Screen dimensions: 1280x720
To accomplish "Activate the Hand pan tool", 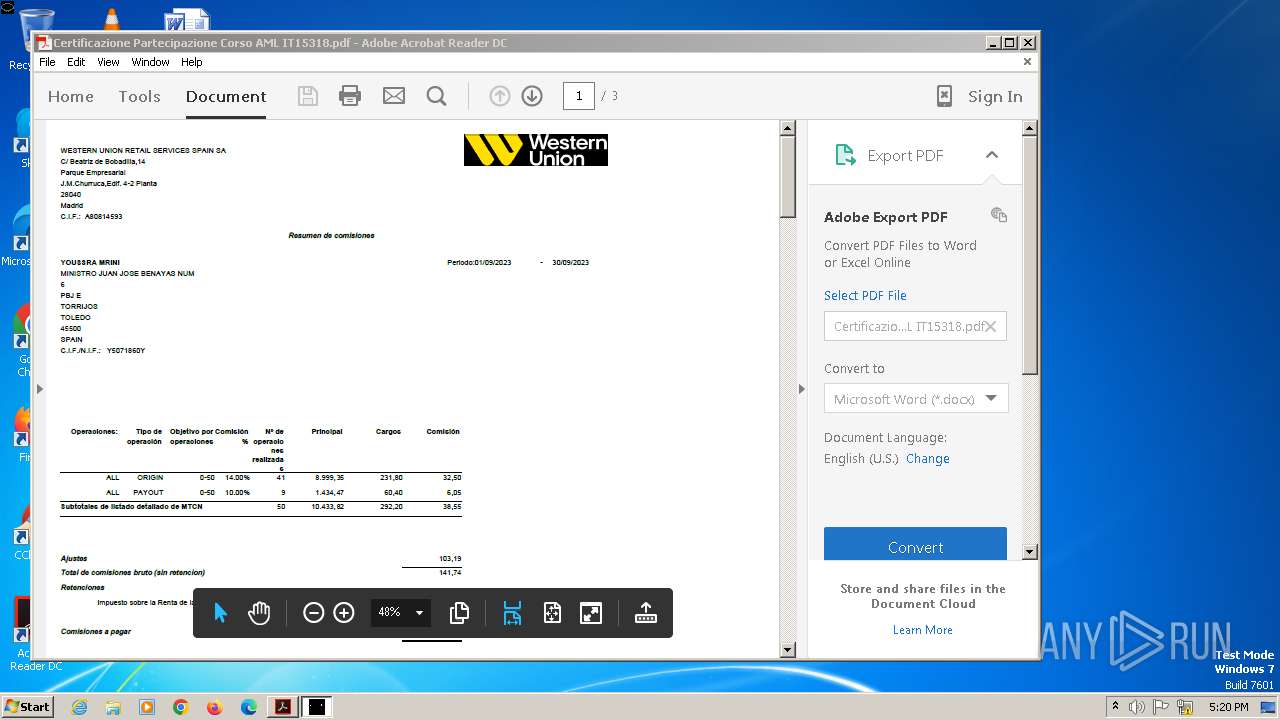I will [259, 613].
